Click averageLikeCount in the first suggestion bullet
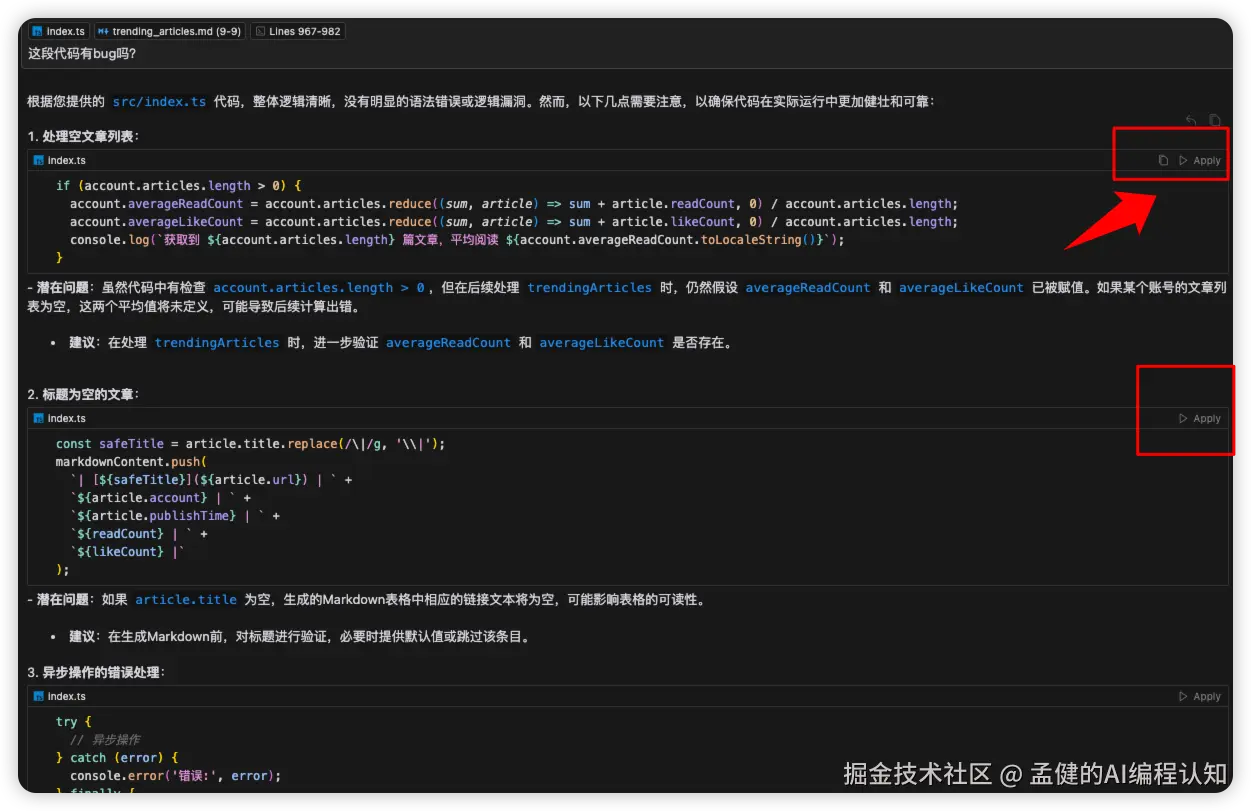The height and width of the screenshot is (811, 1251). coord(601,343)
